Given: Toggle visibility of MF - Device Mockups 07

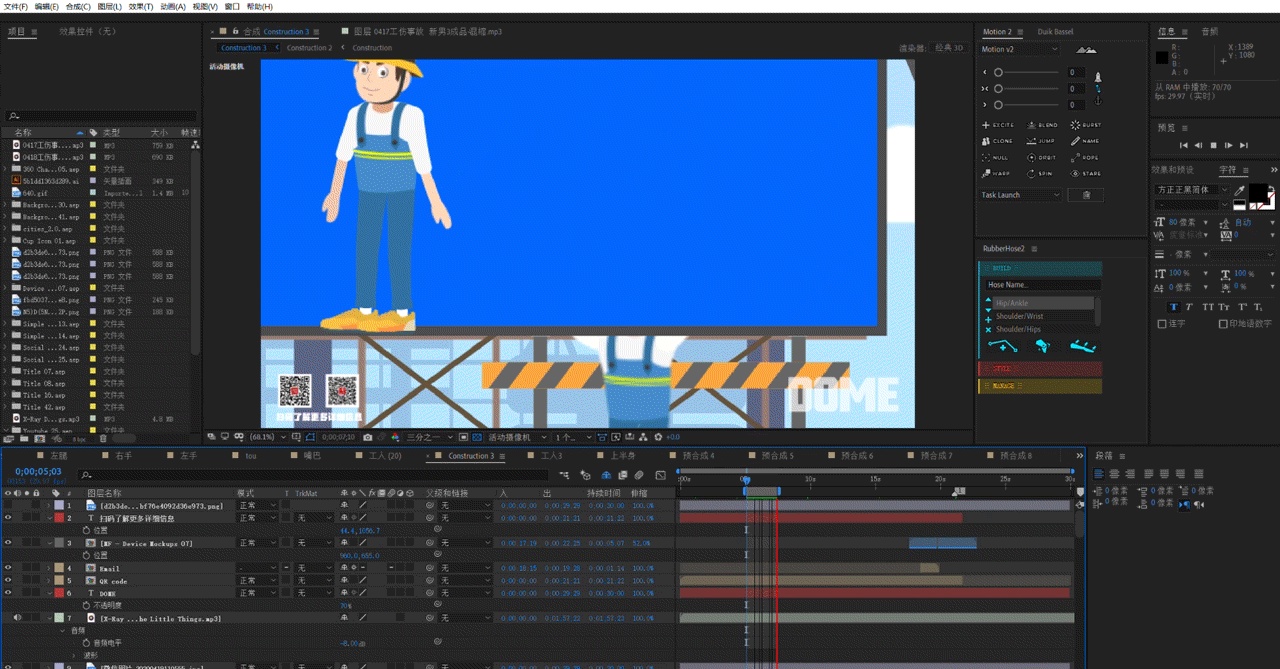Looking at the screenshot, I should pyautogui.click(x=8, y=543).
